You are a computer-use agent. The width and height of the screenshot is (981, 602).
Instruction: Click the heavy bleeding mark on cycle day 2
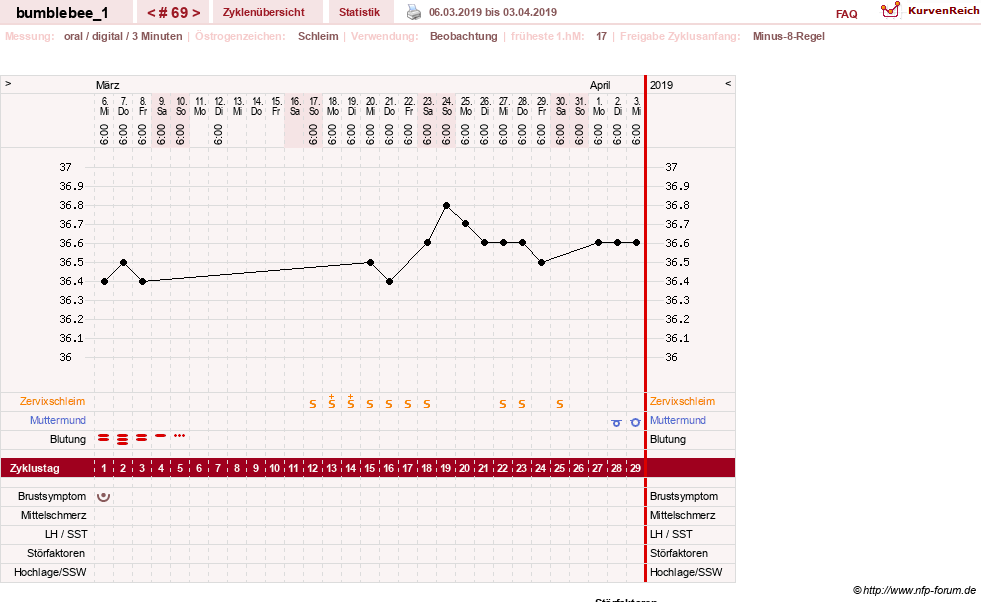(123, 439)
